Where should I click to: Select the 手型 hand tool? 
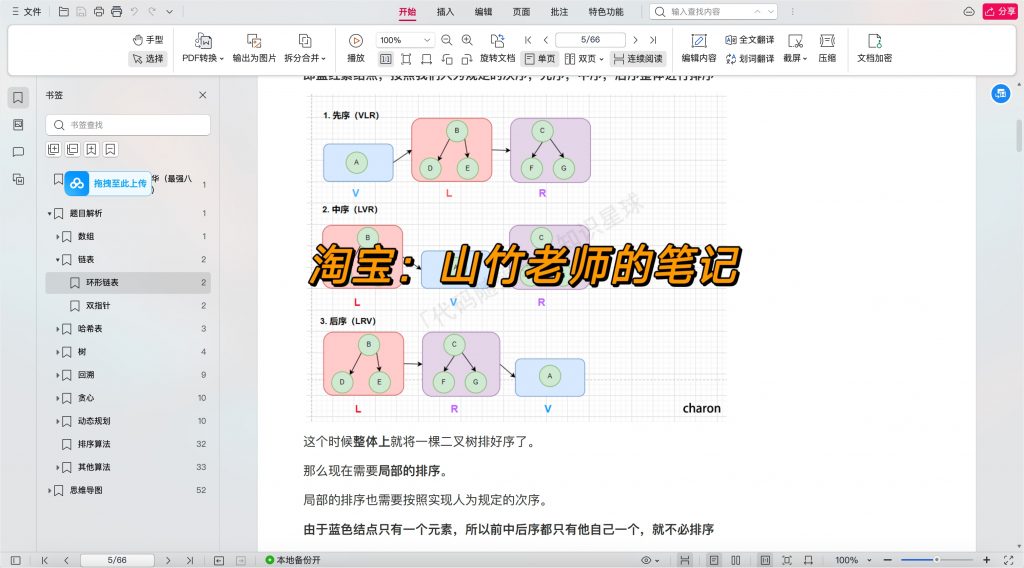tap(148, 40)
